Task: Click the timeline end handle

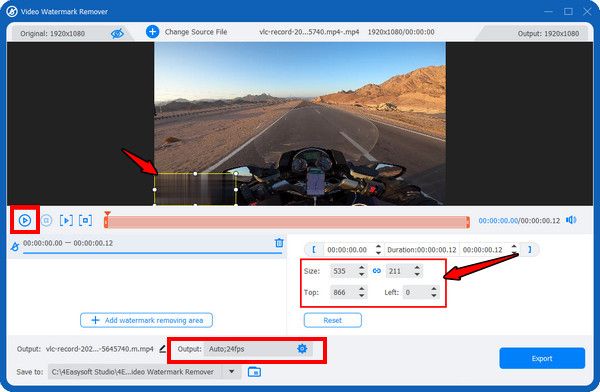Action: 468,222
